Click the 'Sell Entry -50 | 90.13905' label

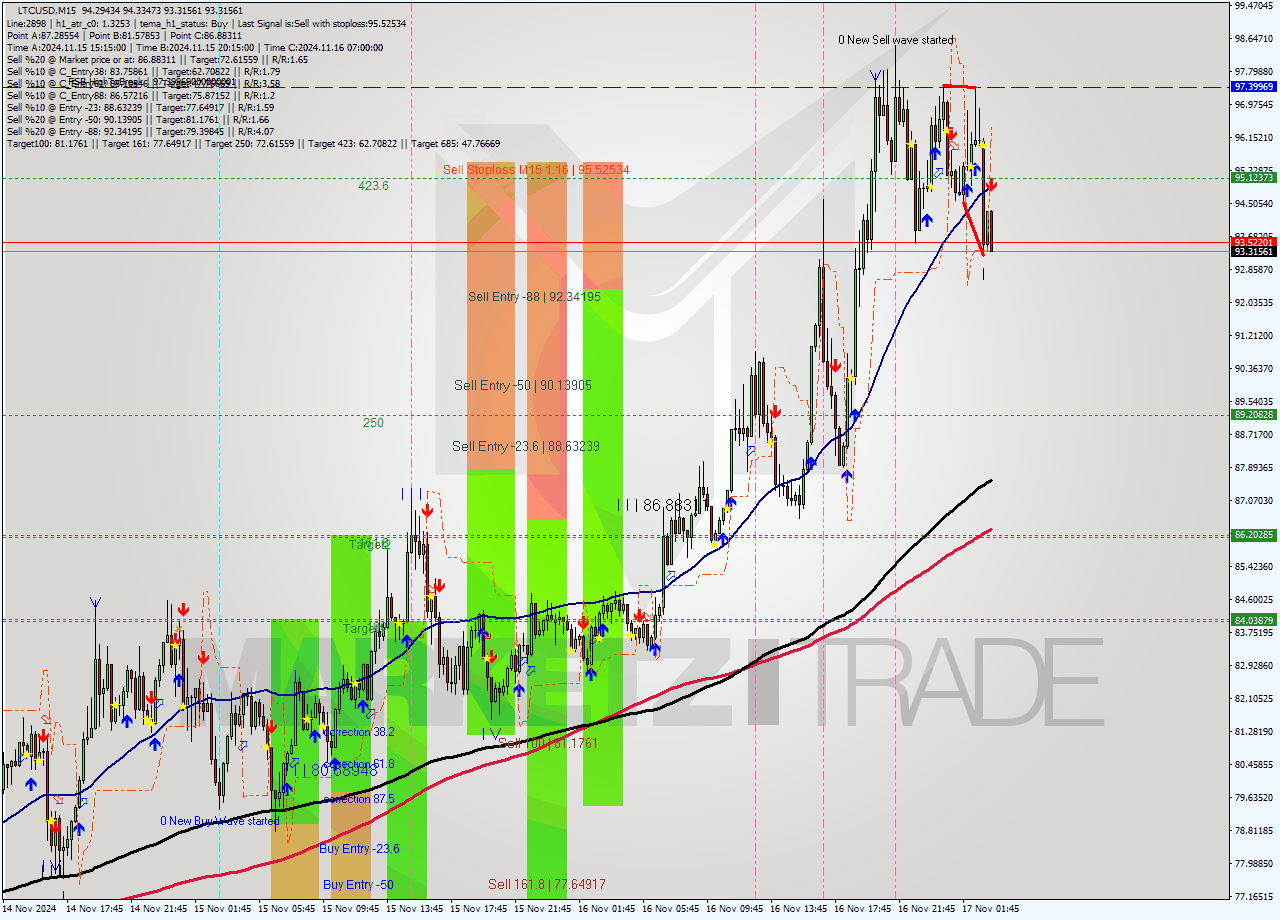(x=522, y=385)
